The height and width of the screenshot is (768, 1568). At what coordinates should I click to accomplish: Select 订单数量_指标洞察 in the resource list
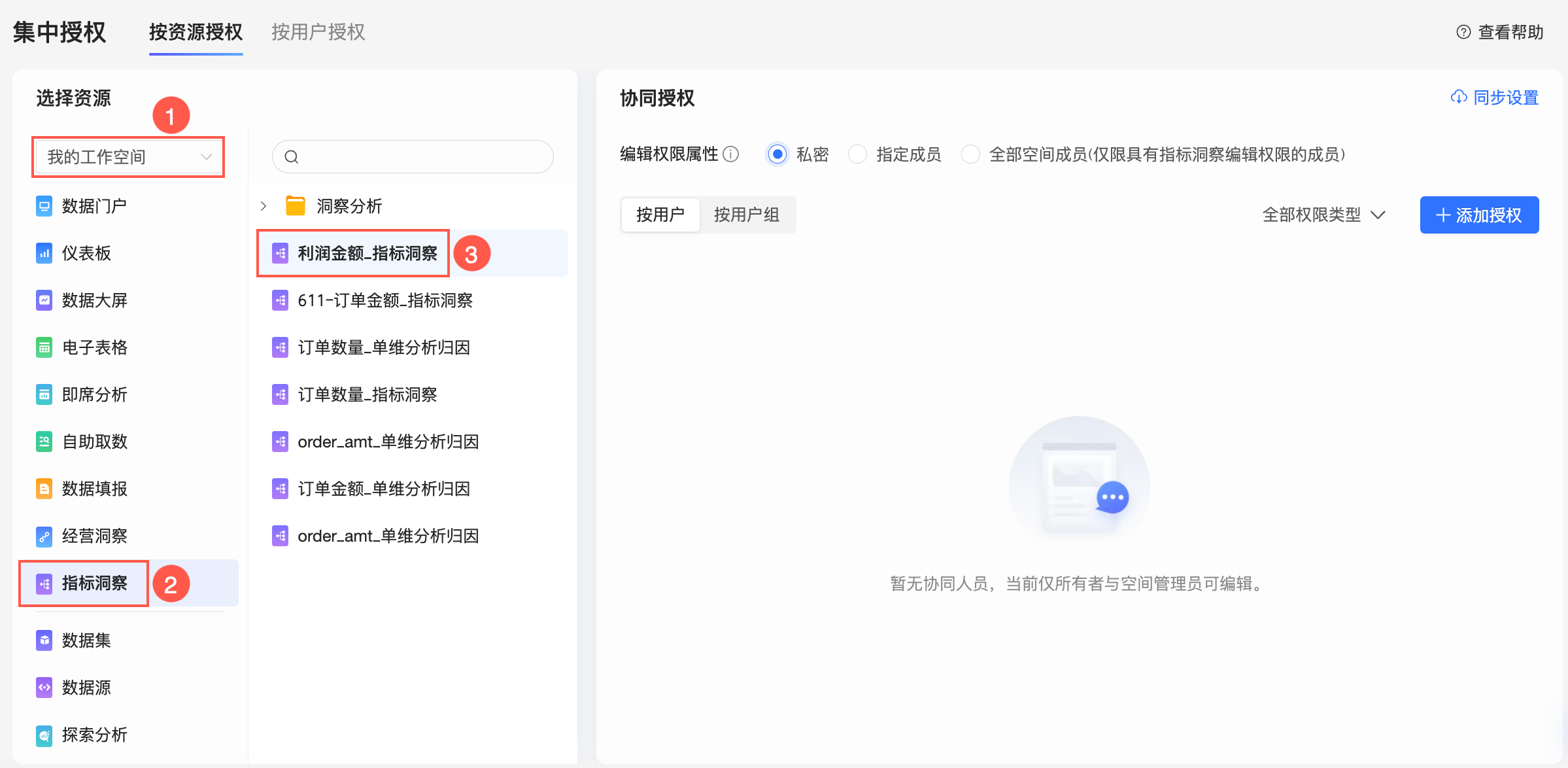click(x=367, y=394)
